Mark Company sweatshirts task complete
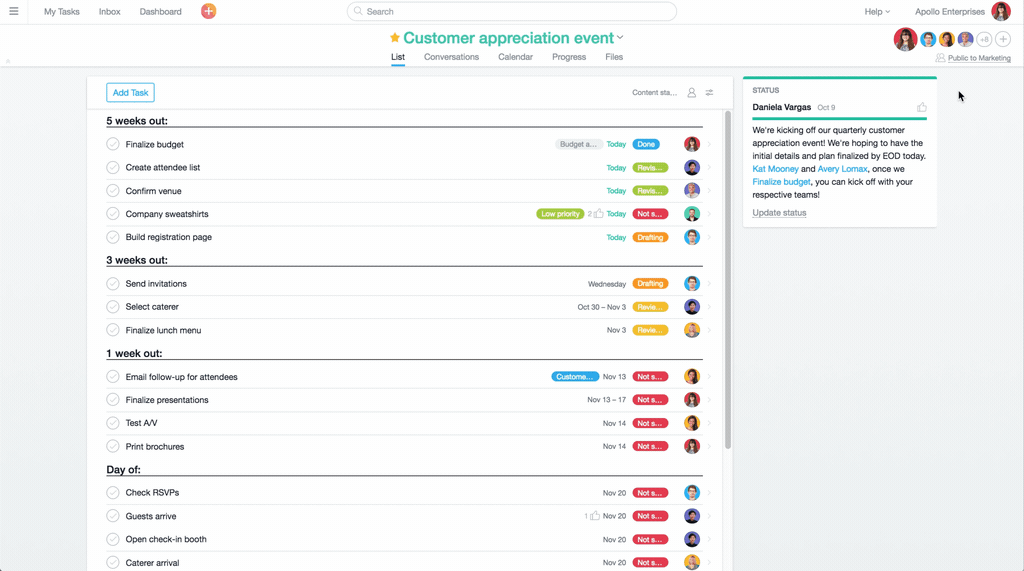This screenshot has height=571, width=1024. pos(113,214)
